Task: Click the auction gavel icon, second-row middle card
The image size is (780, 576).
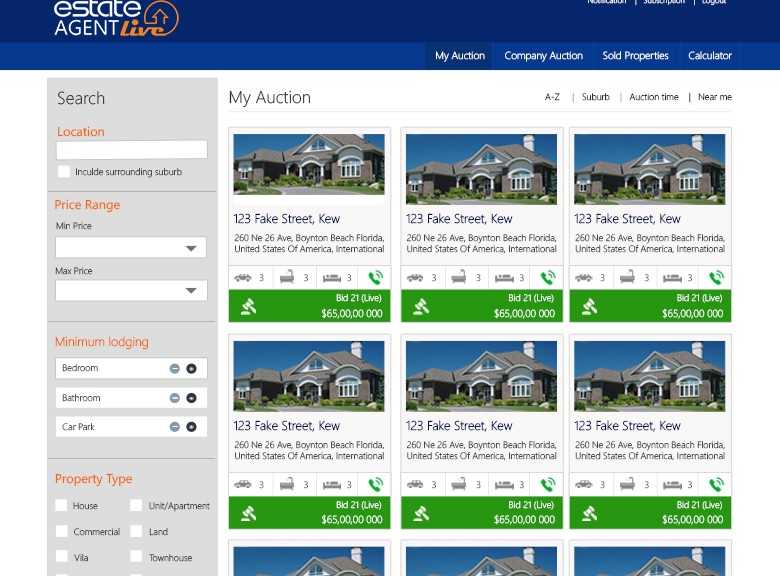Action: point(421,513)
